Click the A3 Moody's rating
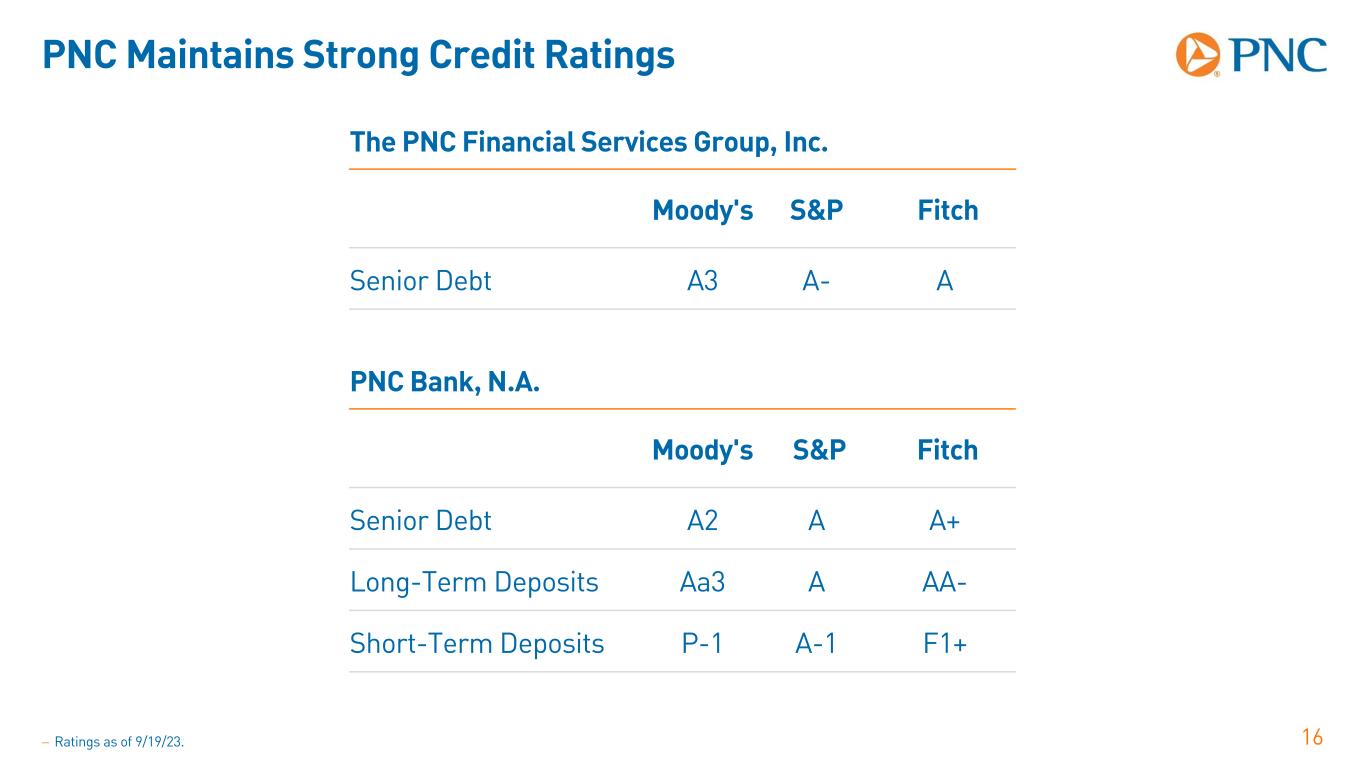 (x=702, y=282)
